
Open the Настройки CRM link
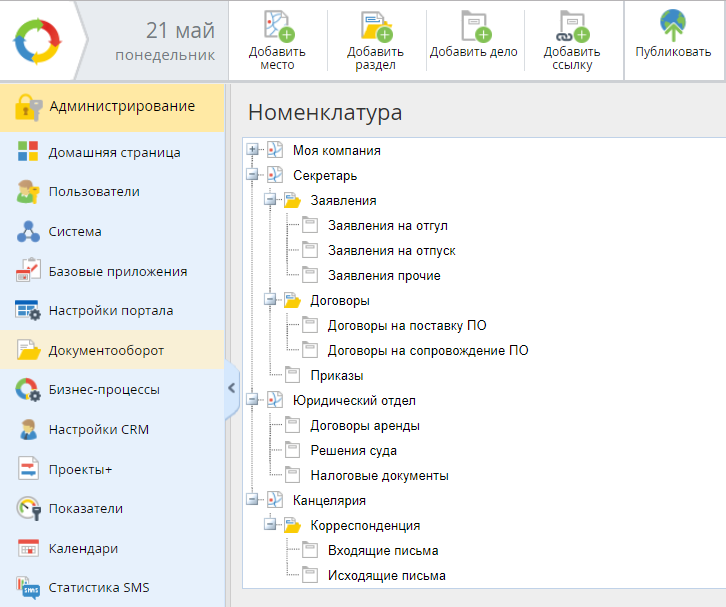coord(99,430)
